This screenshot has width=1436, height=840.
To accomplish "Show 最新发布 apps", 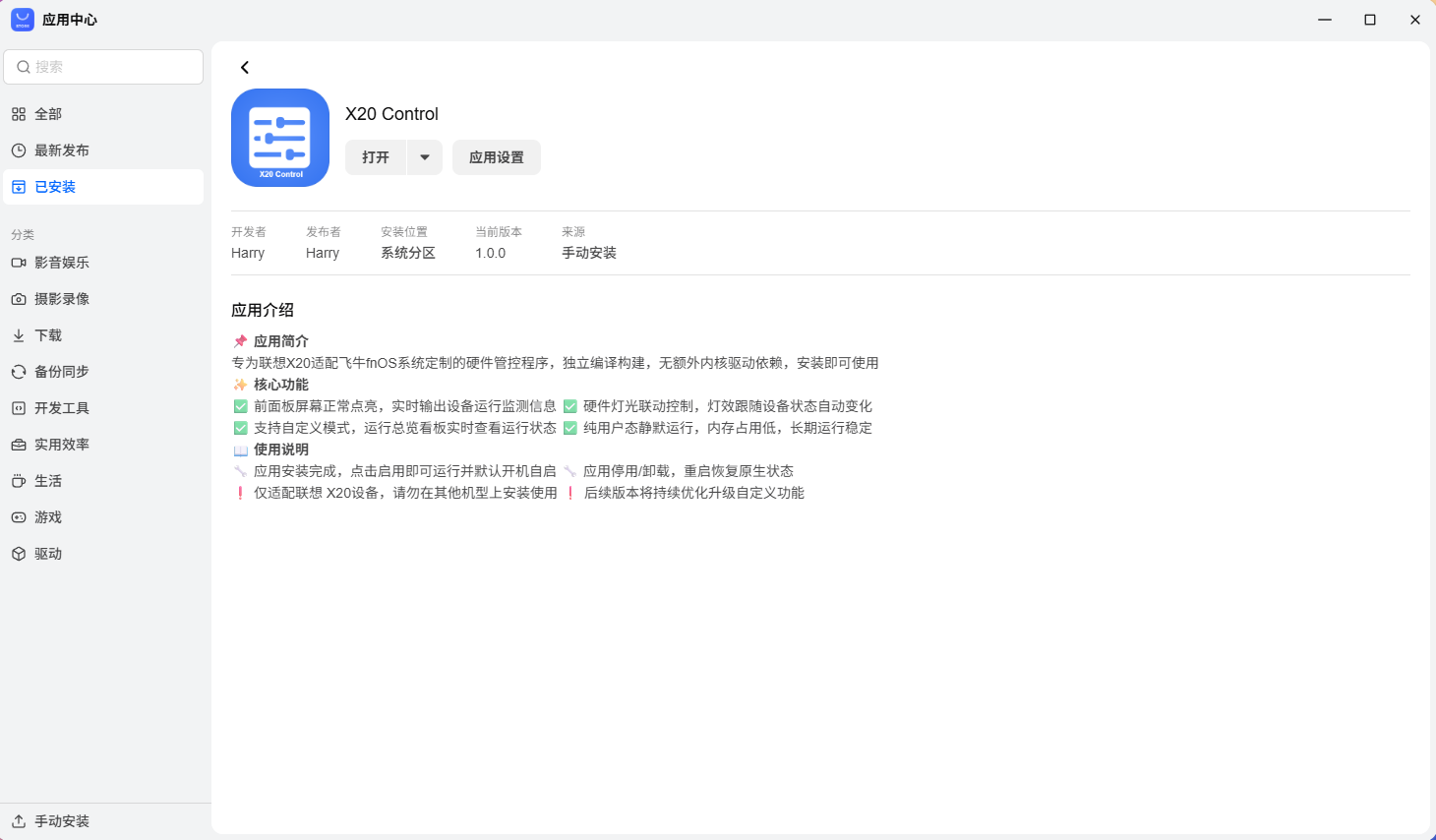I will [x=103, y=150].
